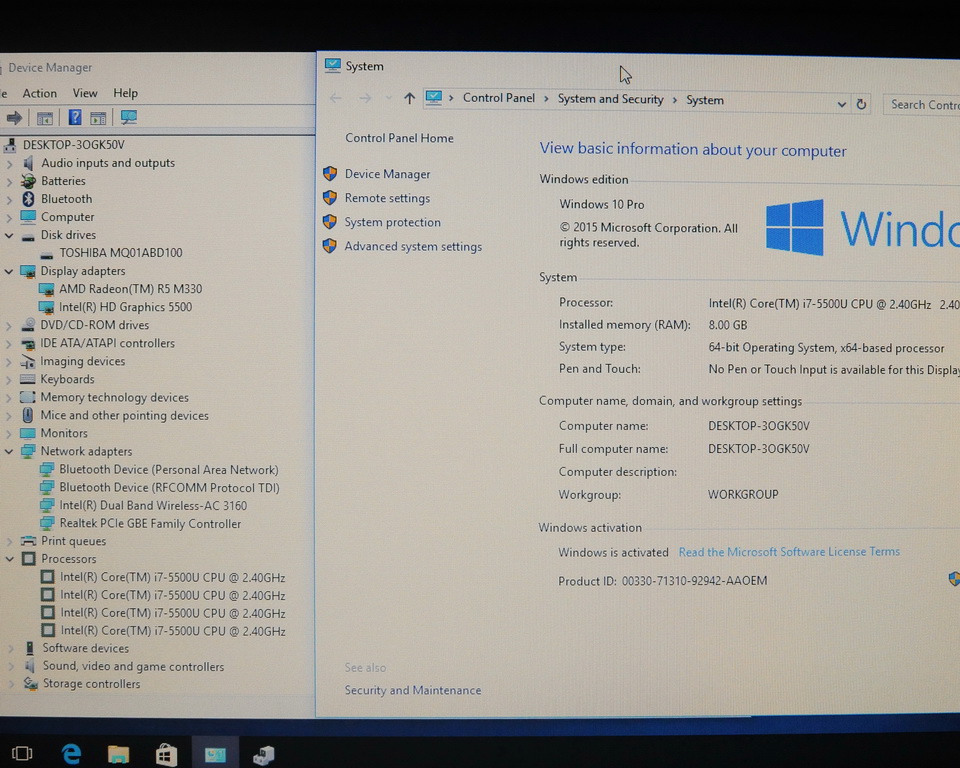Expand the DVD/CD-ROM drives node
Viewport: 960px width, 768px height.
coord(9,326)
